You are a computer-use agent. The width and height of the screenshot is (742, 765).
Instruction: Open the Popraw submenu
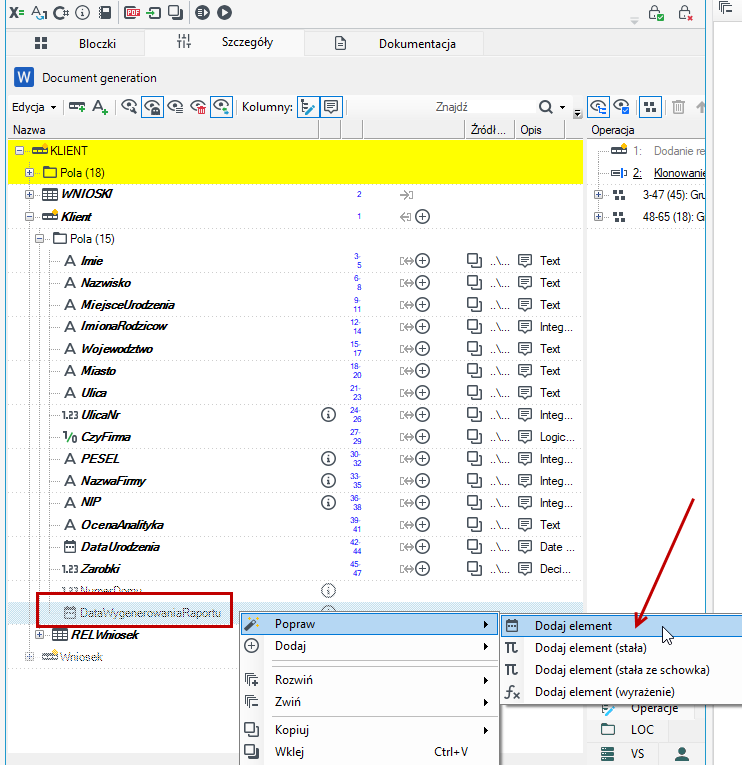[x=370, y=624]
